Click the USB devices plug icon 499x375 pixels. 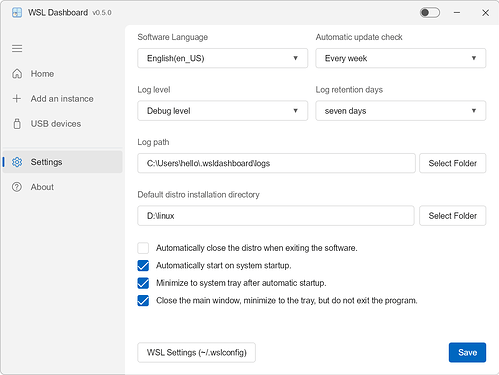(x=17, y=124)
